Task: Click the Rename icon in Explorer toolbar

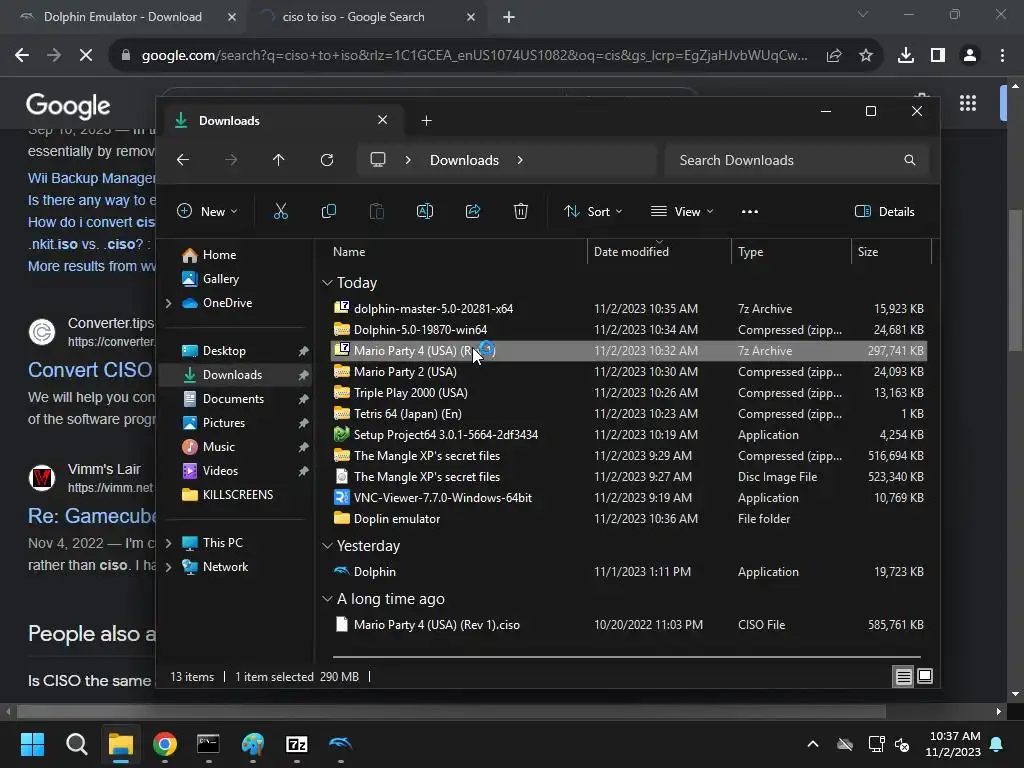Action: 424,212
